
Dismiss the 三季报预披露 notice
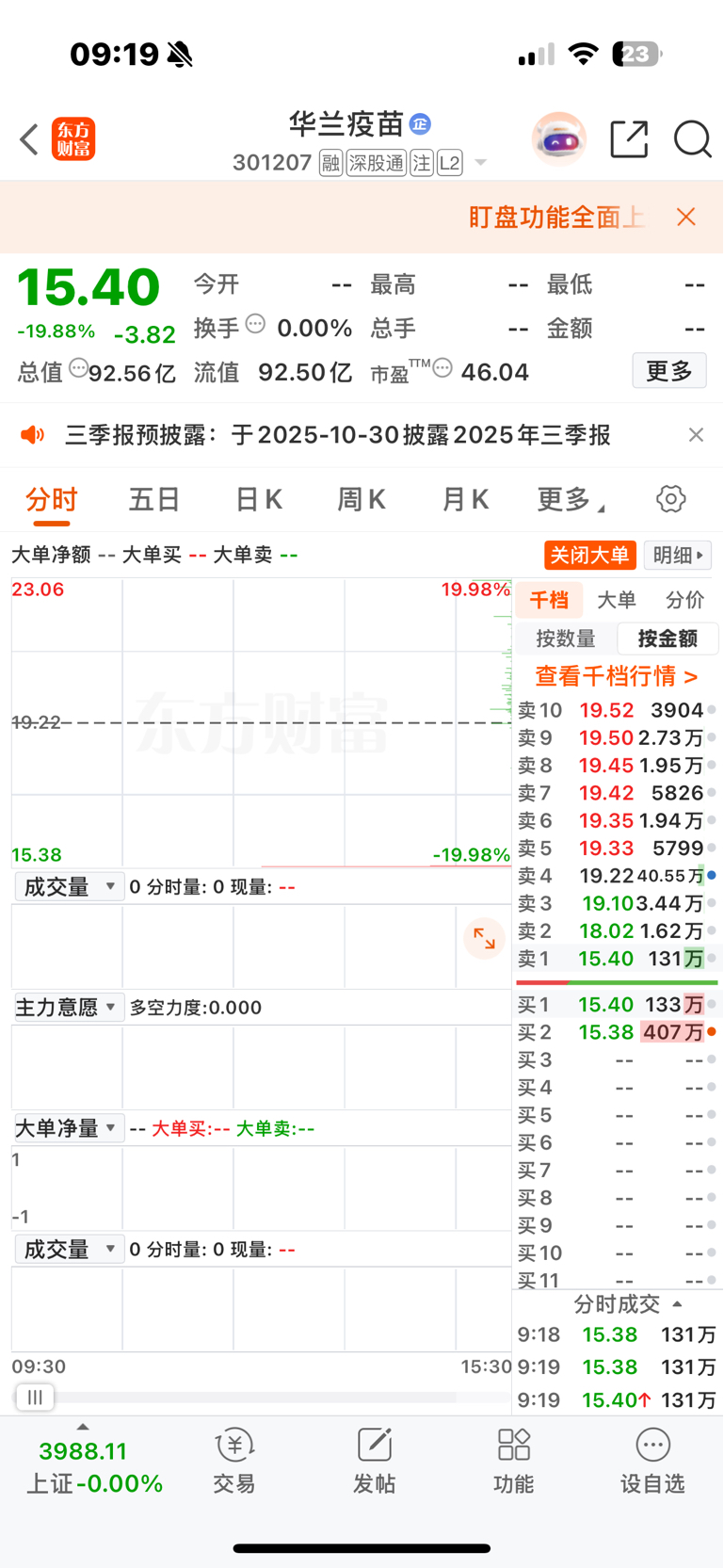coord(696,434)
